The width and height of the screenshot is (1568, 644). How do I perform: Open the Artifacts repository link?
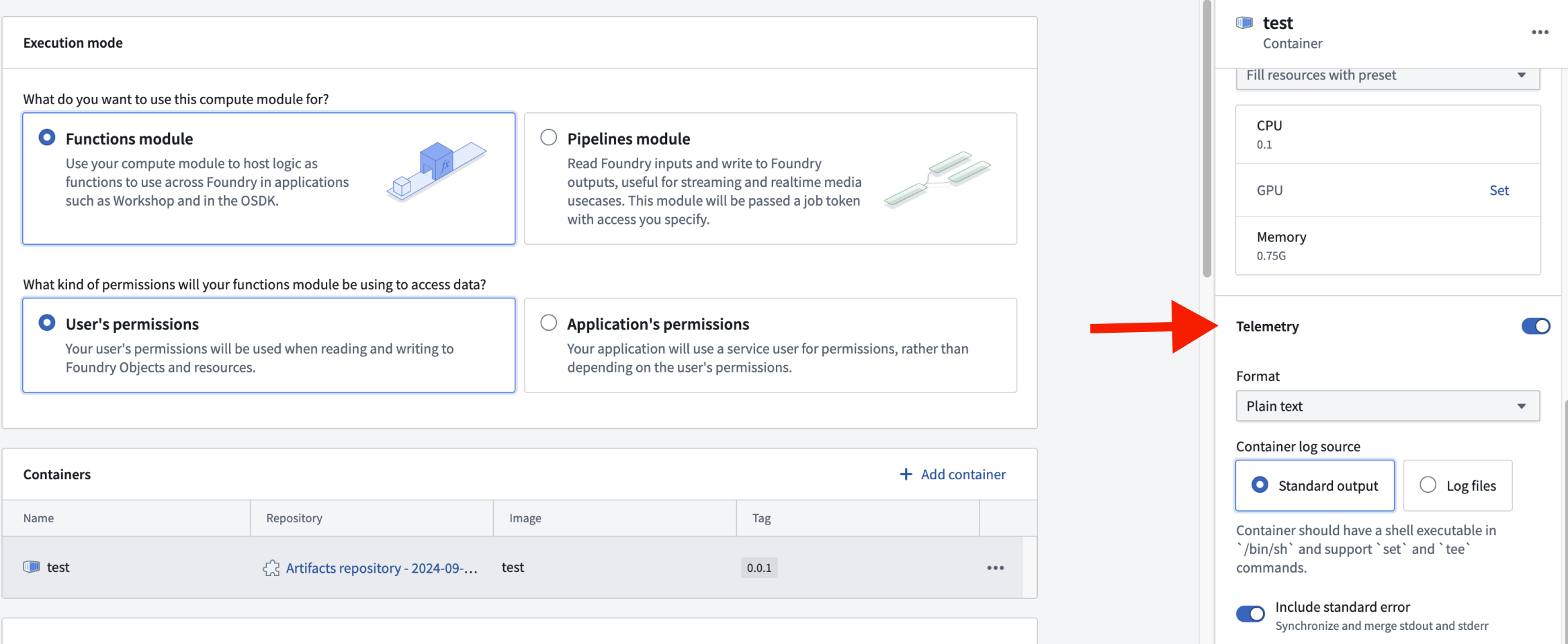[x=381, y=568]
